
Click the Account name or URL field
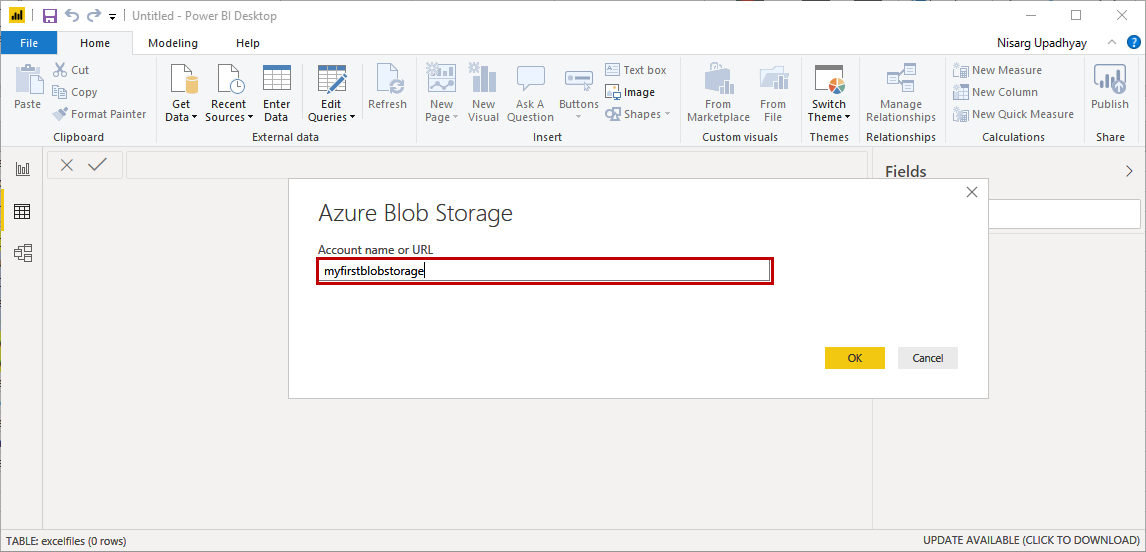click(x=544, y=271)
